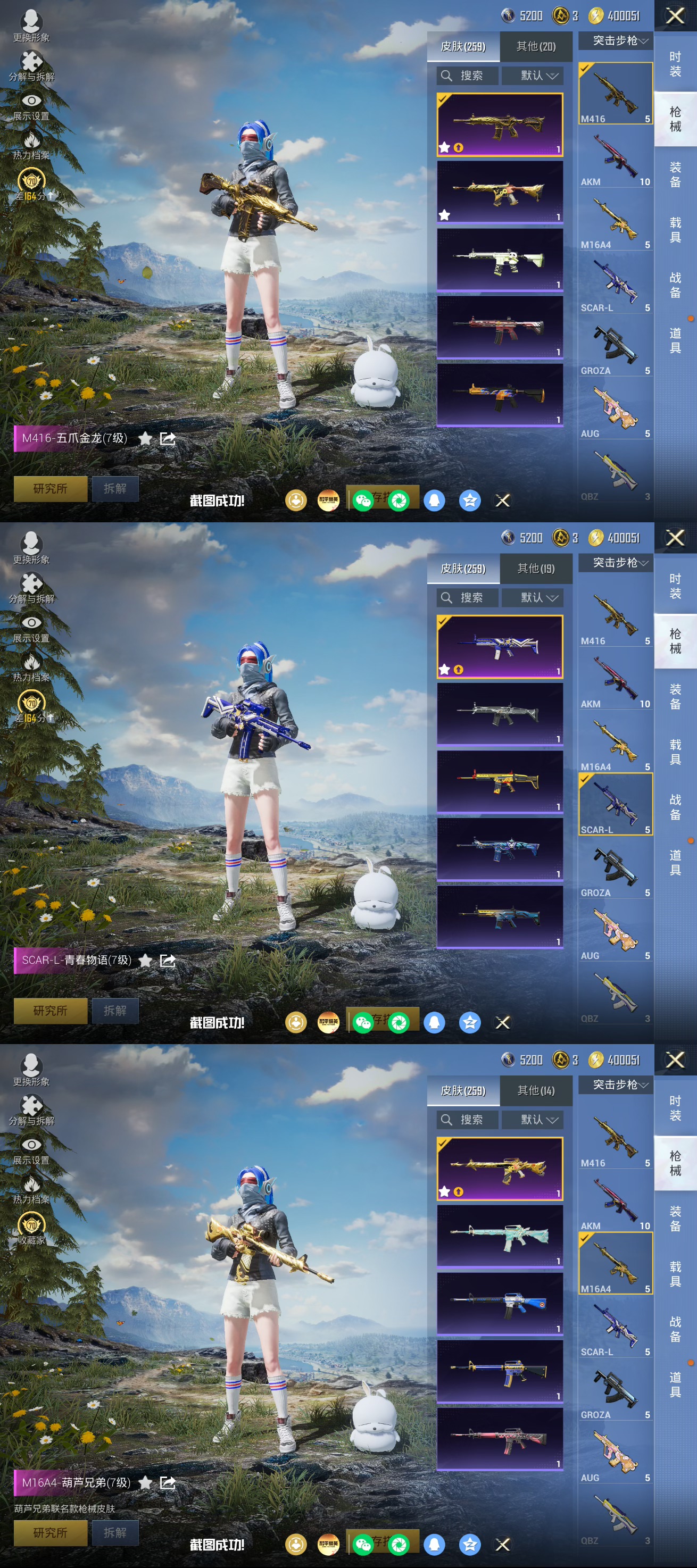The image size is (697, 1568).
Task: Select pink-red M16A4 skin thumbnail
Action: (500, 1439)
